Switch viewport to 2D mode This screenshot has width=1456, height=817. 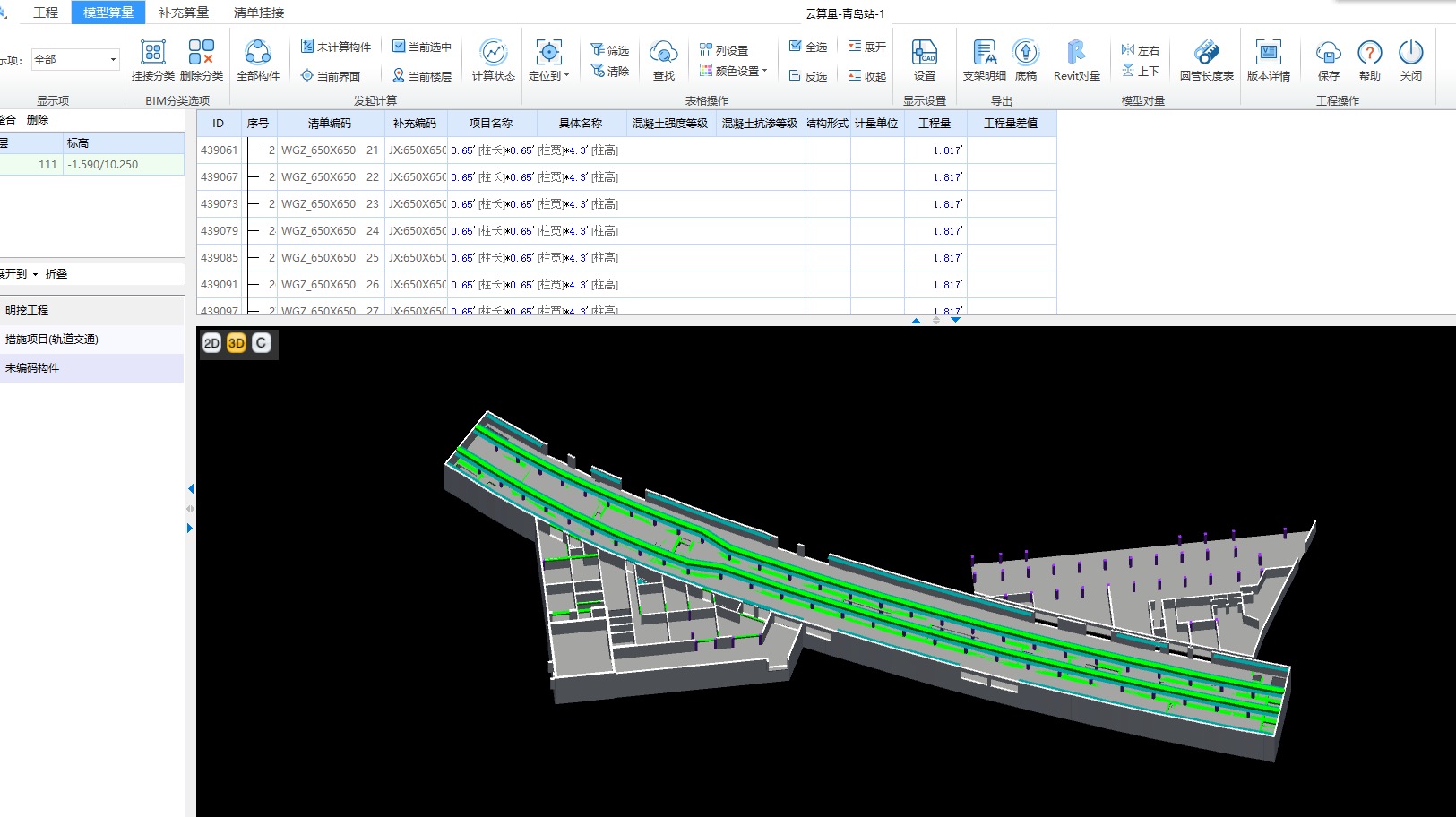click(211, 343)
